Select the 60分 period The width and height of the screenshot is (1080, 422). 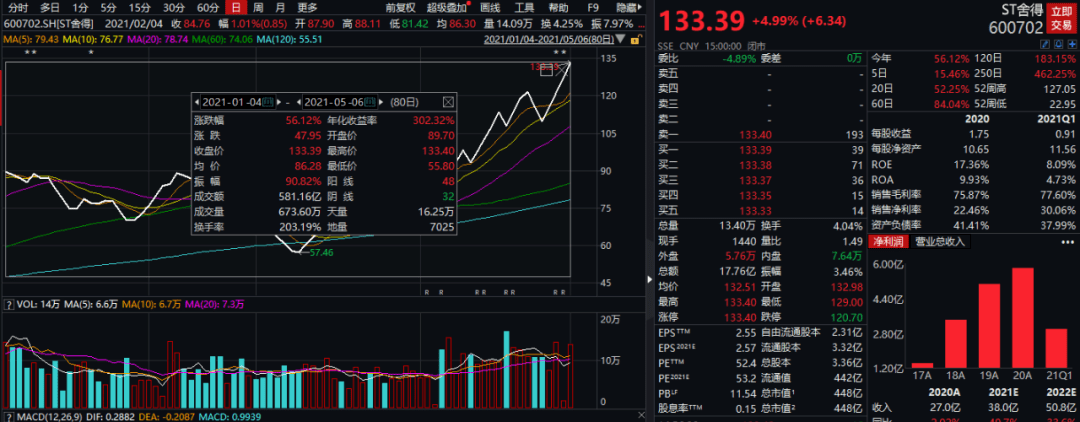tap(207, 8)
